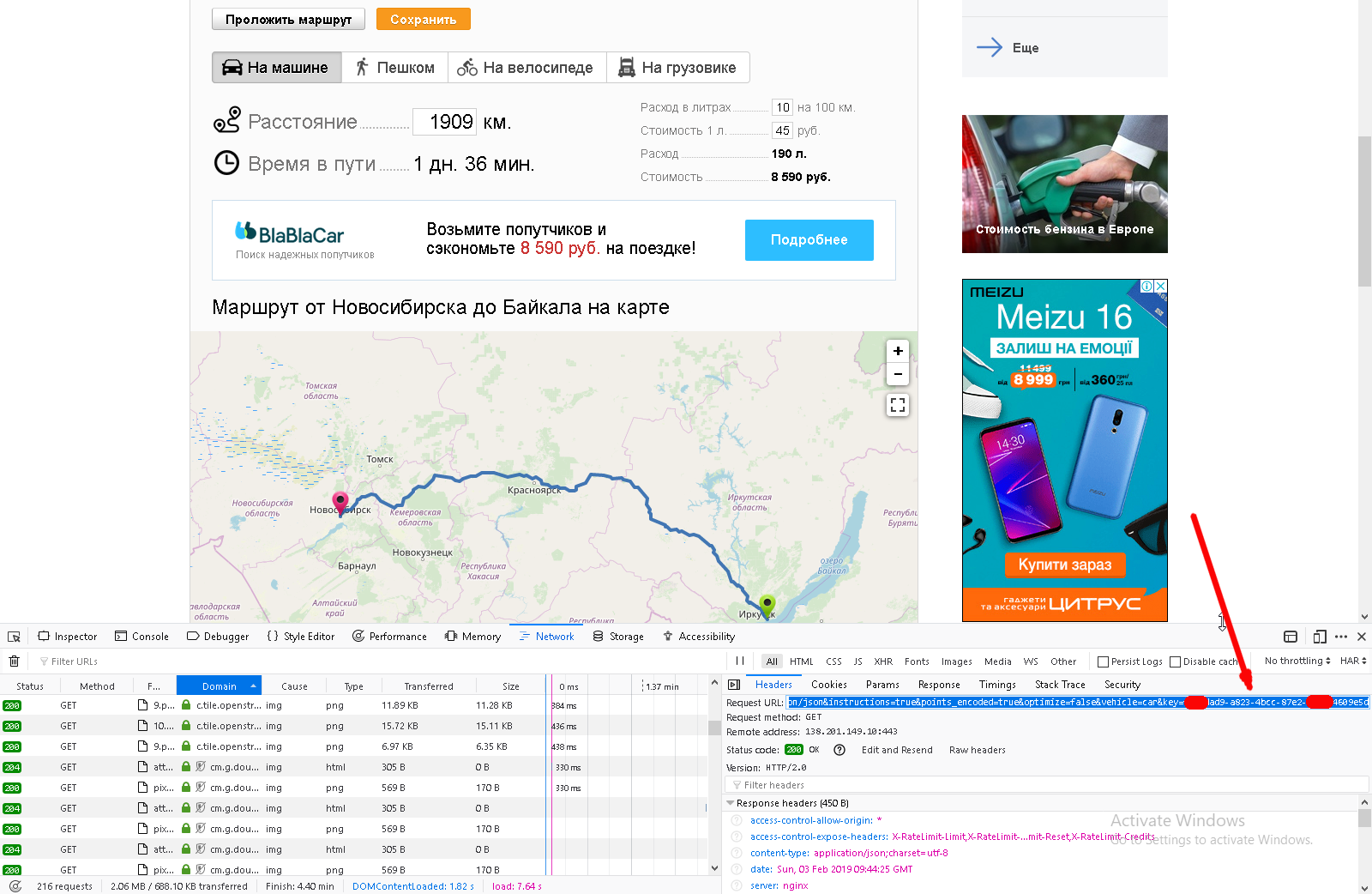Click the learn-more icon beside content-type header

click(x=736, y=853)
